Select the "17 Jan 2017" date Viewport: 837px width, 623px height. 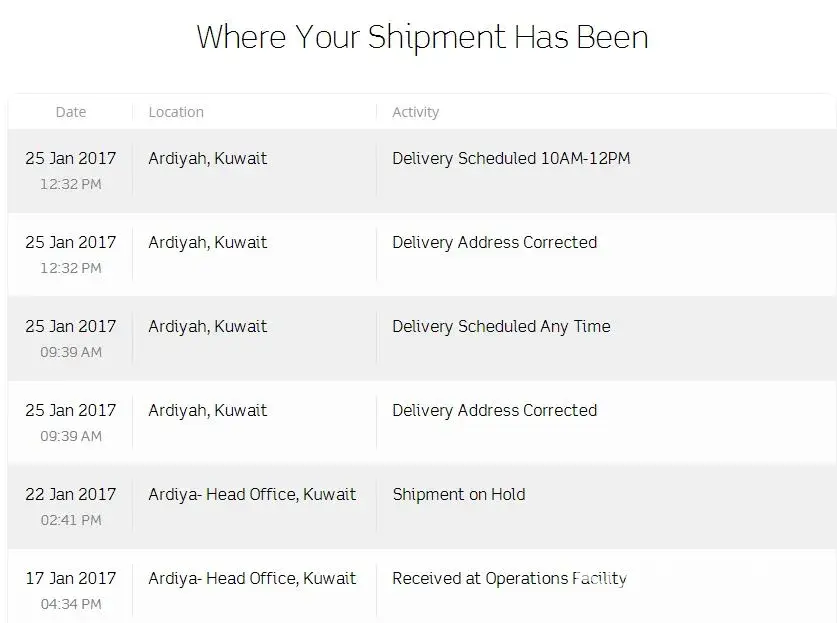[x=71, y=578]
